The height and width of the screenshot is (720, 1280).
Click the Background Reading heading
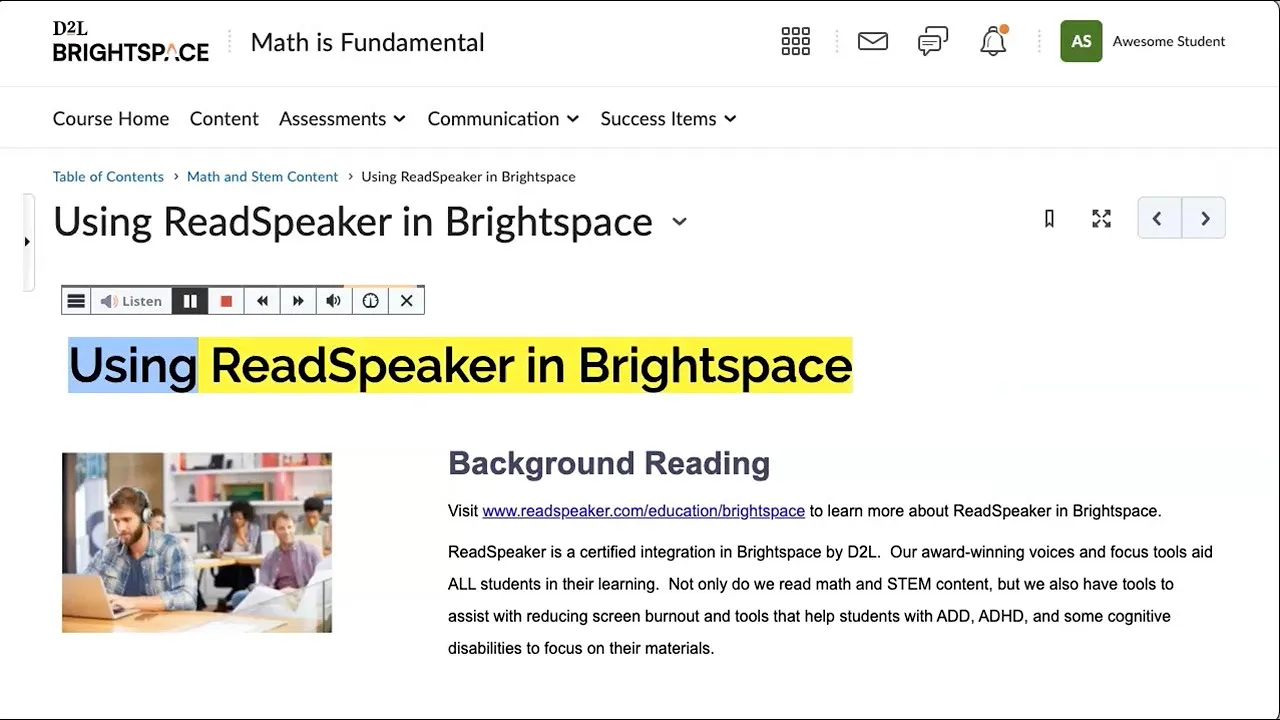[609, 463]
